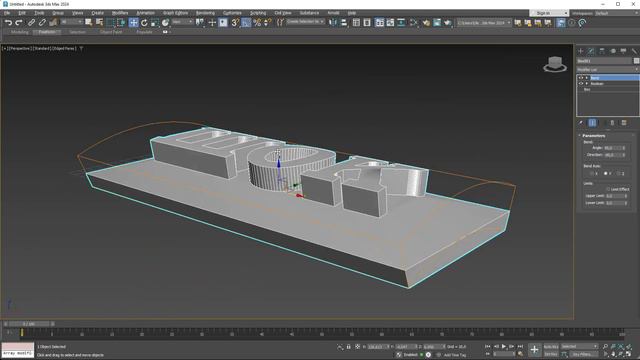The height and width of the screenshot is (360, 640).
Task: Switch to Modeling ribbon tab
Action: point(19,32)
